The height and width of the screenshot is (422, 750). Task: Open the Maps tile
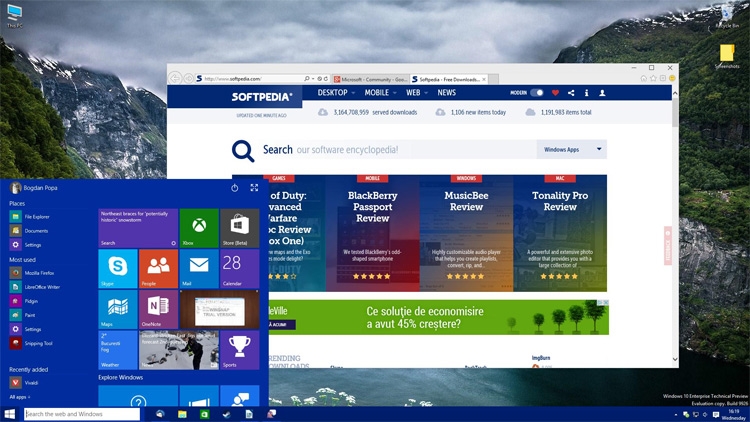tap(118, 309)
